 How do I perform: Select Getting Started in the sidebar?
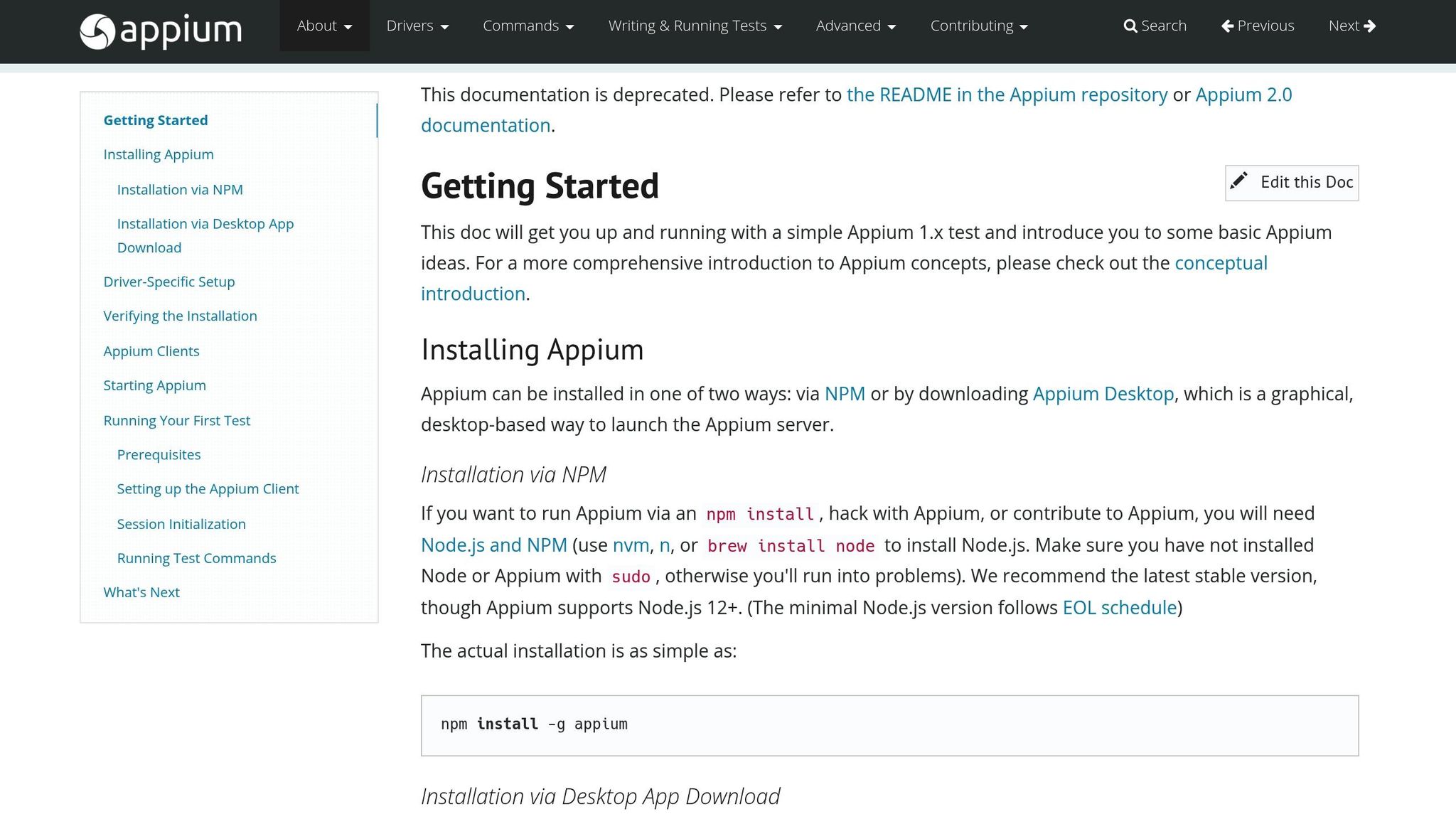pos(156,119)
